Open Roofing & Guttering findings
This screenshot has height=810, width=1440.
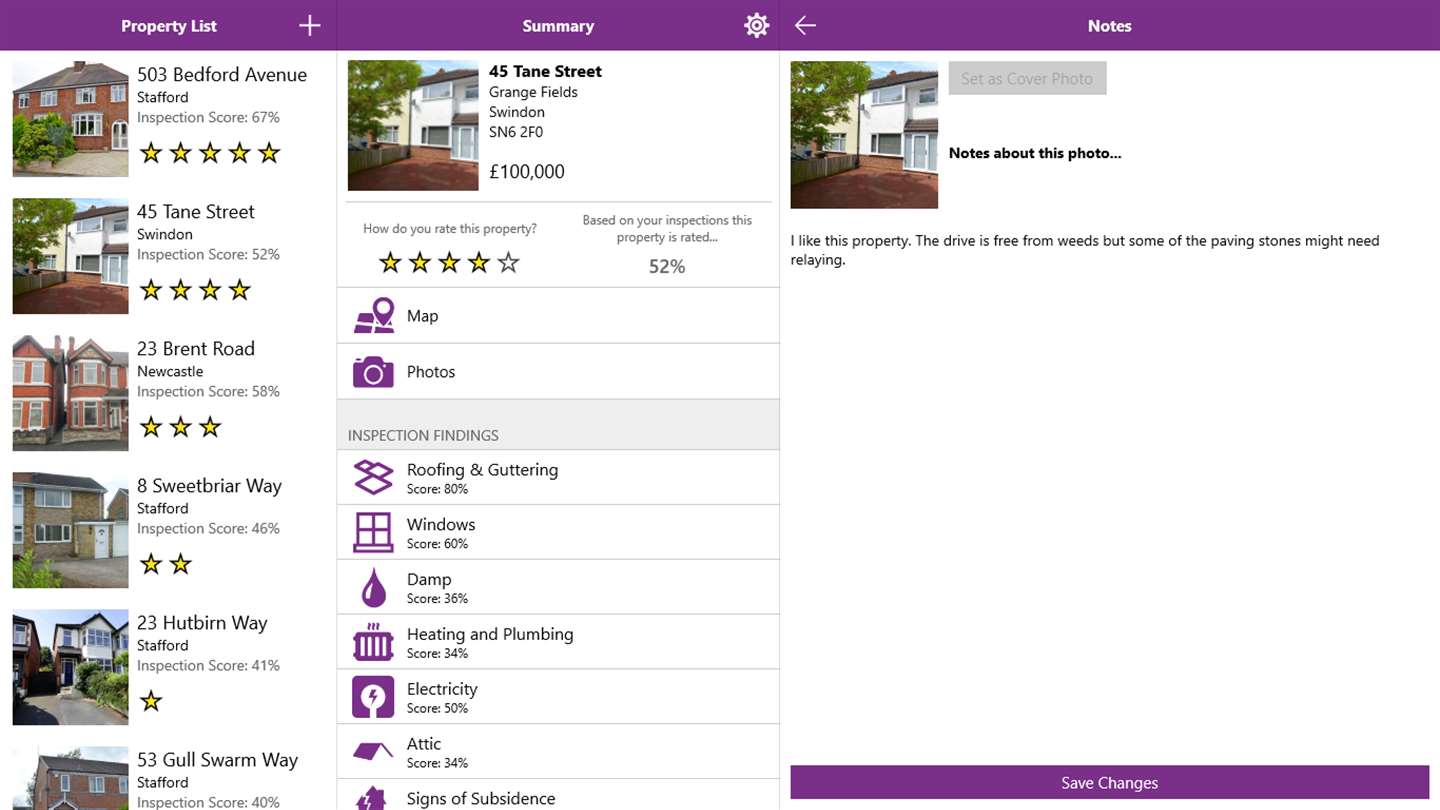558,478
